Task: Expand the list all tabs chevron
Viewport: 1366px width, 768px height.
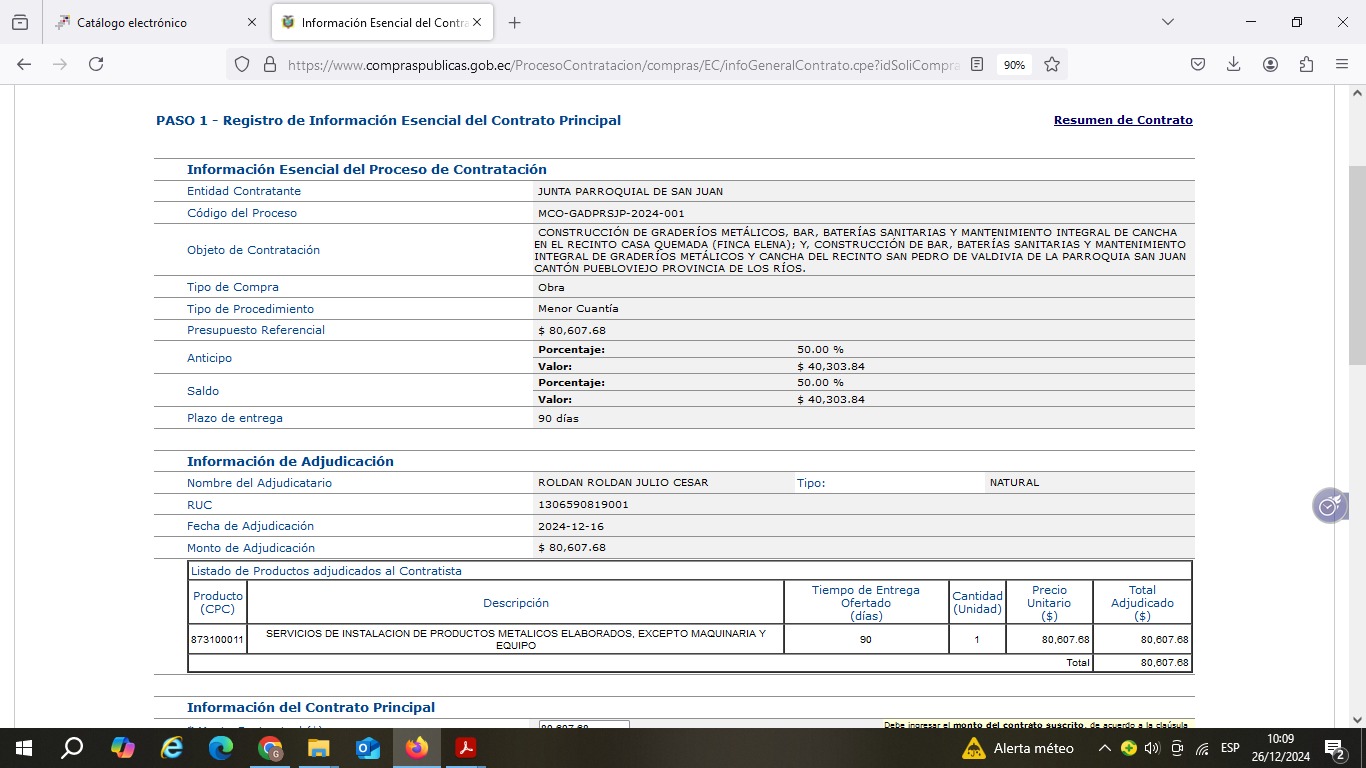Action: point(1167,22)
